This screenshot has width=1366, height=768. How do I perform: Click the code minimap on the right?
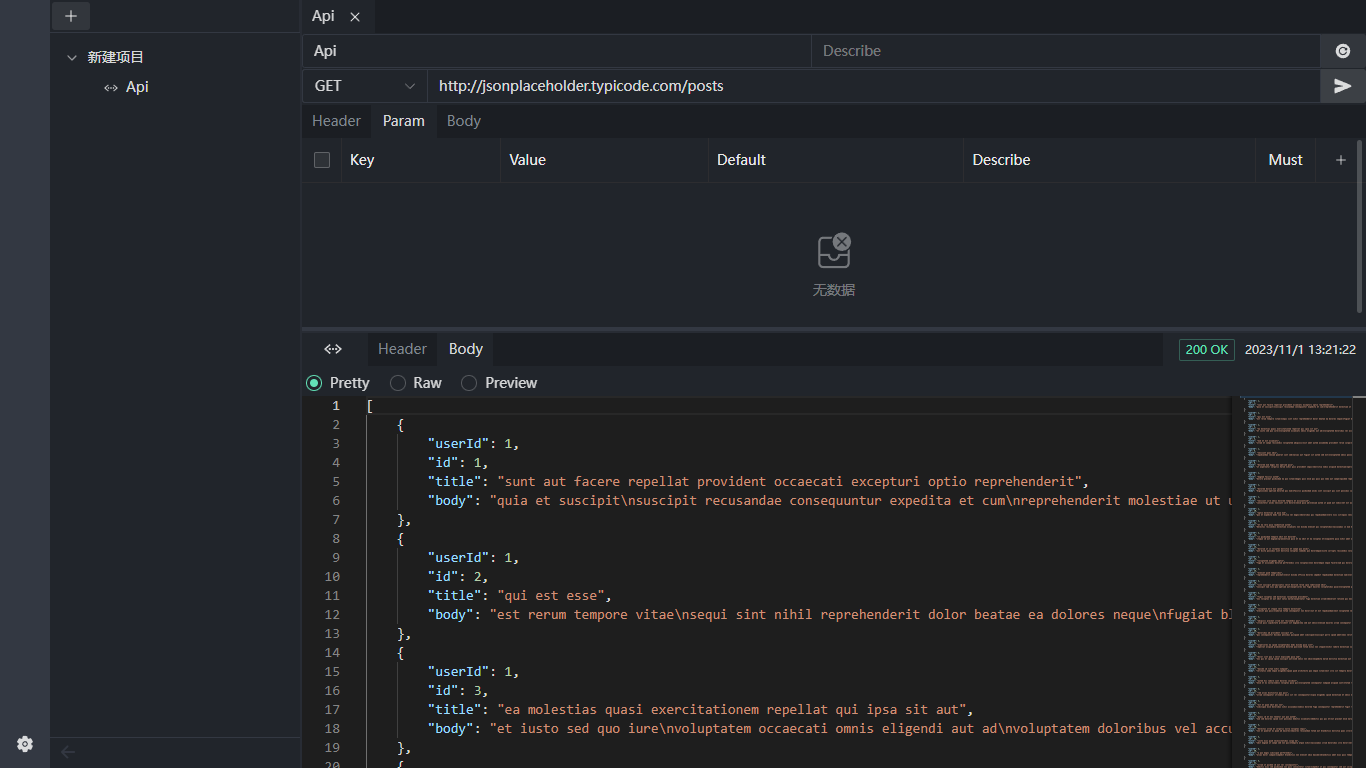[1296, 582]
